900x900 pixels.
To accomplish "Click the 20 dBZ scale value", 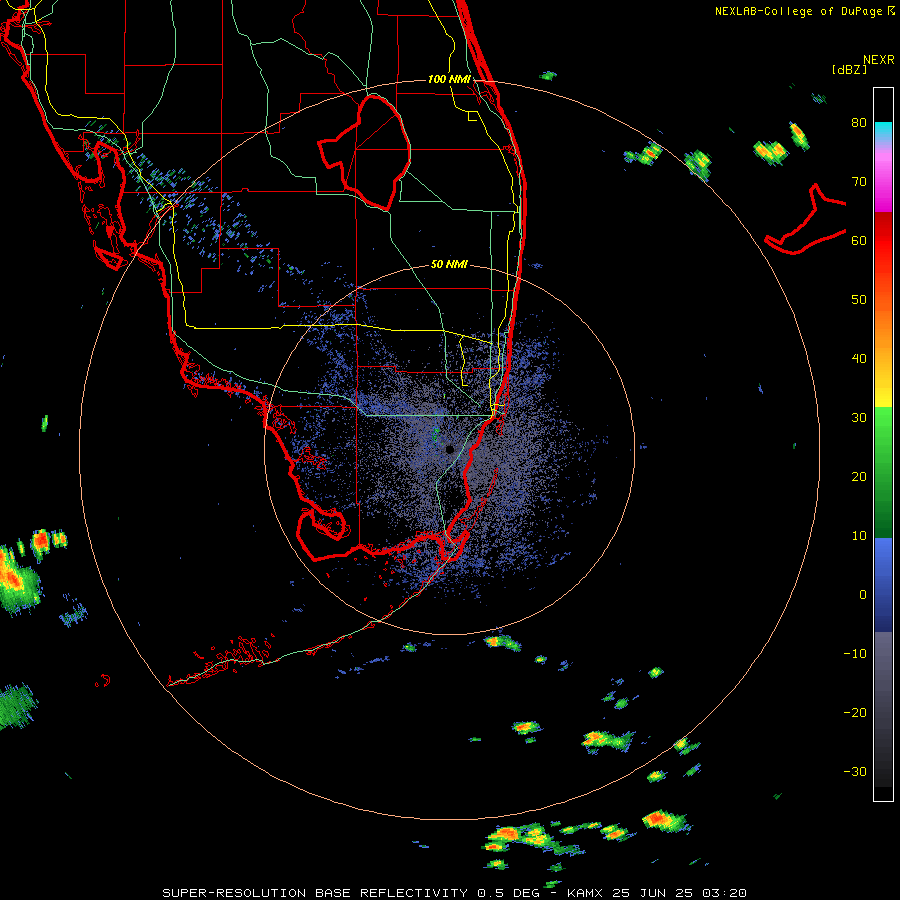I will (x=859, y=477).
